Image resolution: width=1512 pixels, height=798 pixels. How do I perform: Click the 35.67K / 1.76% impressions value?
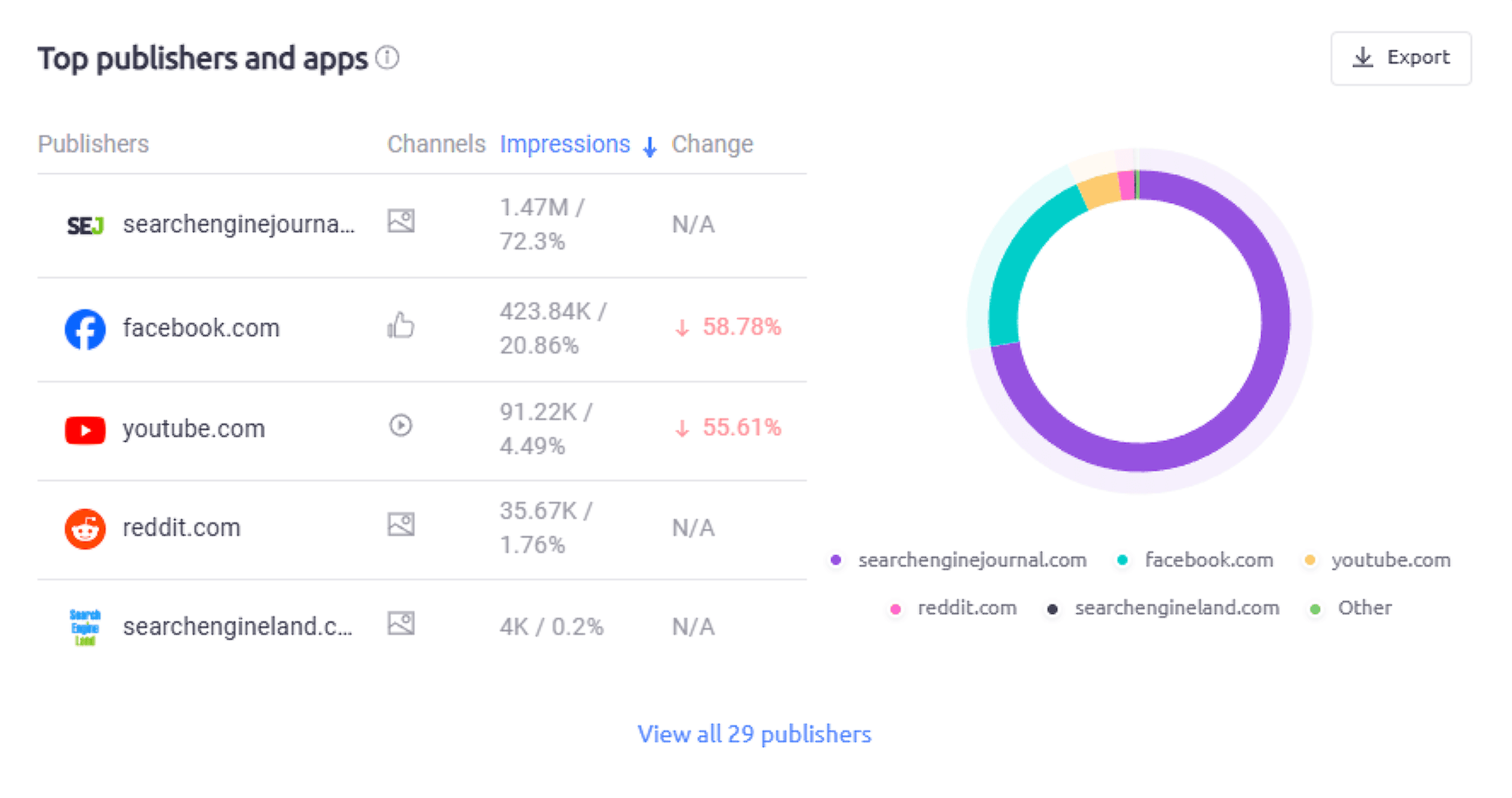[x=546, y=528]
